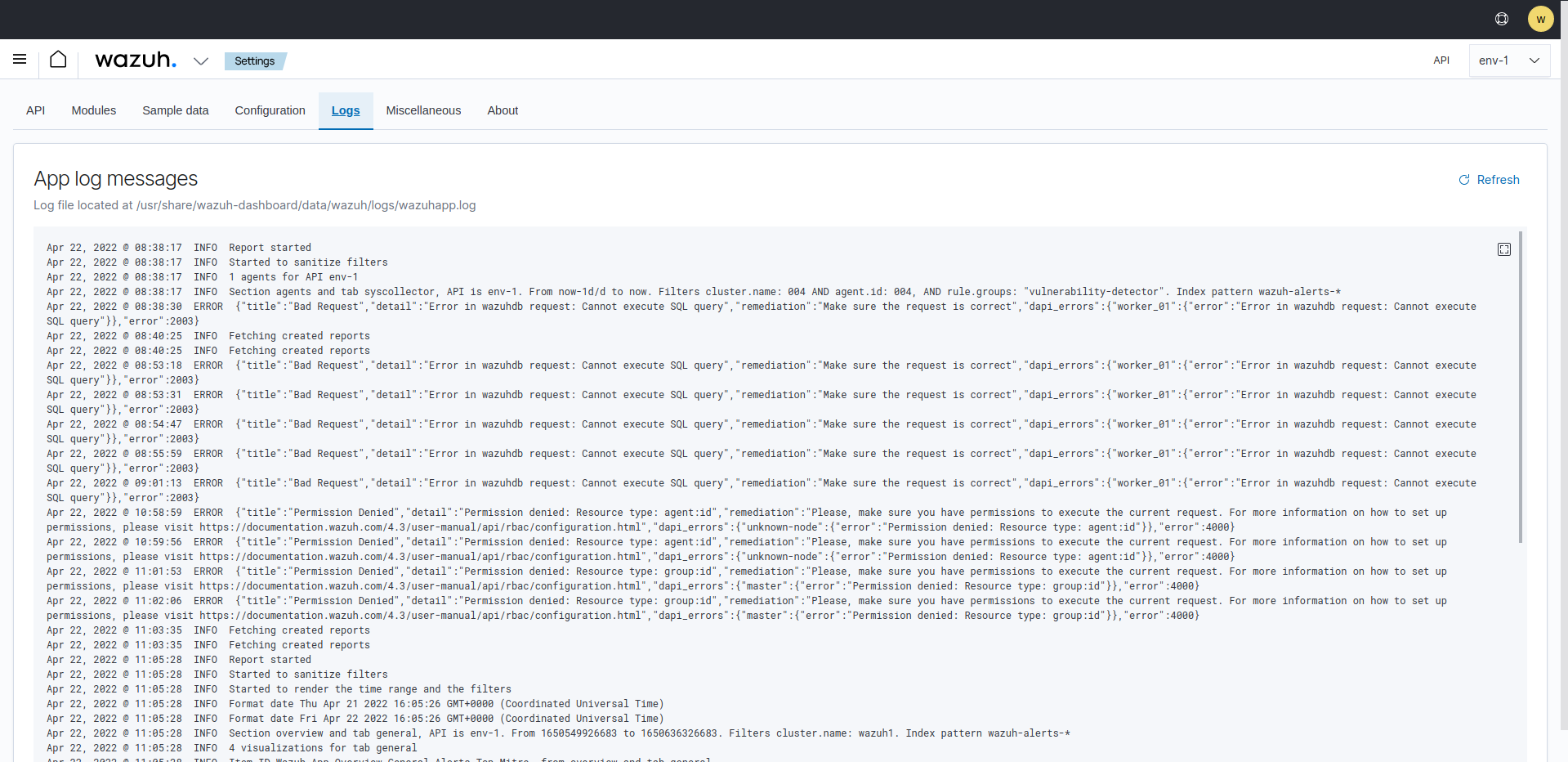1568x762 pixels.
Task: Switch to the API tab
Action: 35,110
